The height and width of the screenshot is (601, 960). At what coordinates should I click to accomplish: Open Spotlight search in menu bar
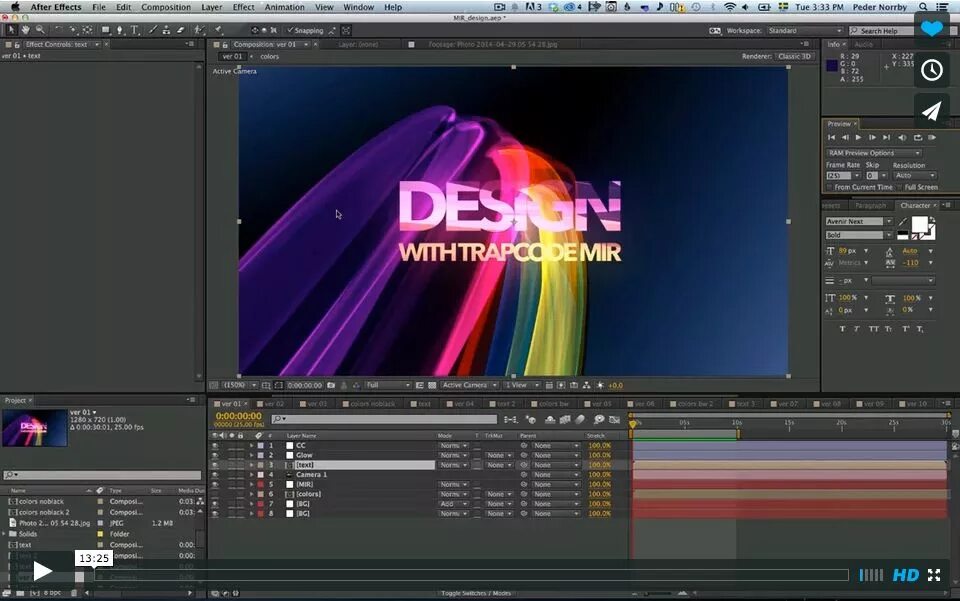tap(923, 7)
